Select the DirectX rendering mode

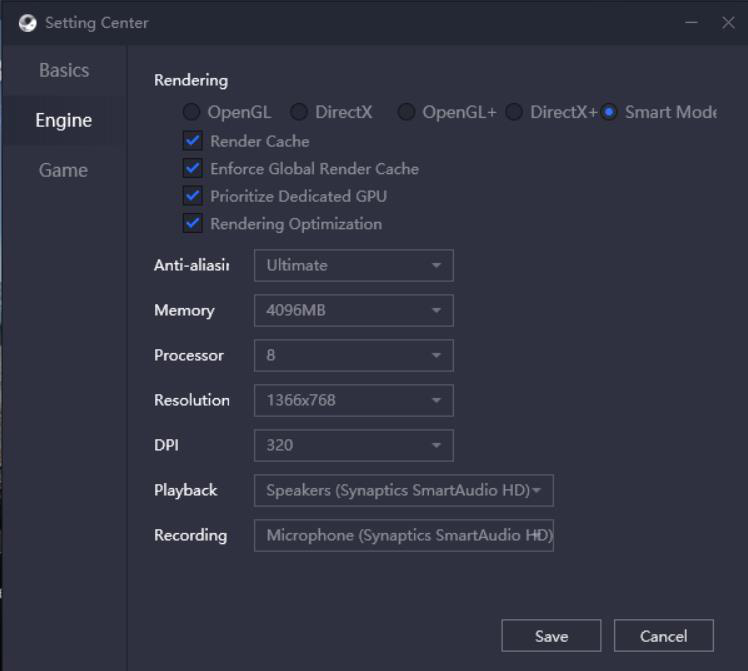pos(298,112)
